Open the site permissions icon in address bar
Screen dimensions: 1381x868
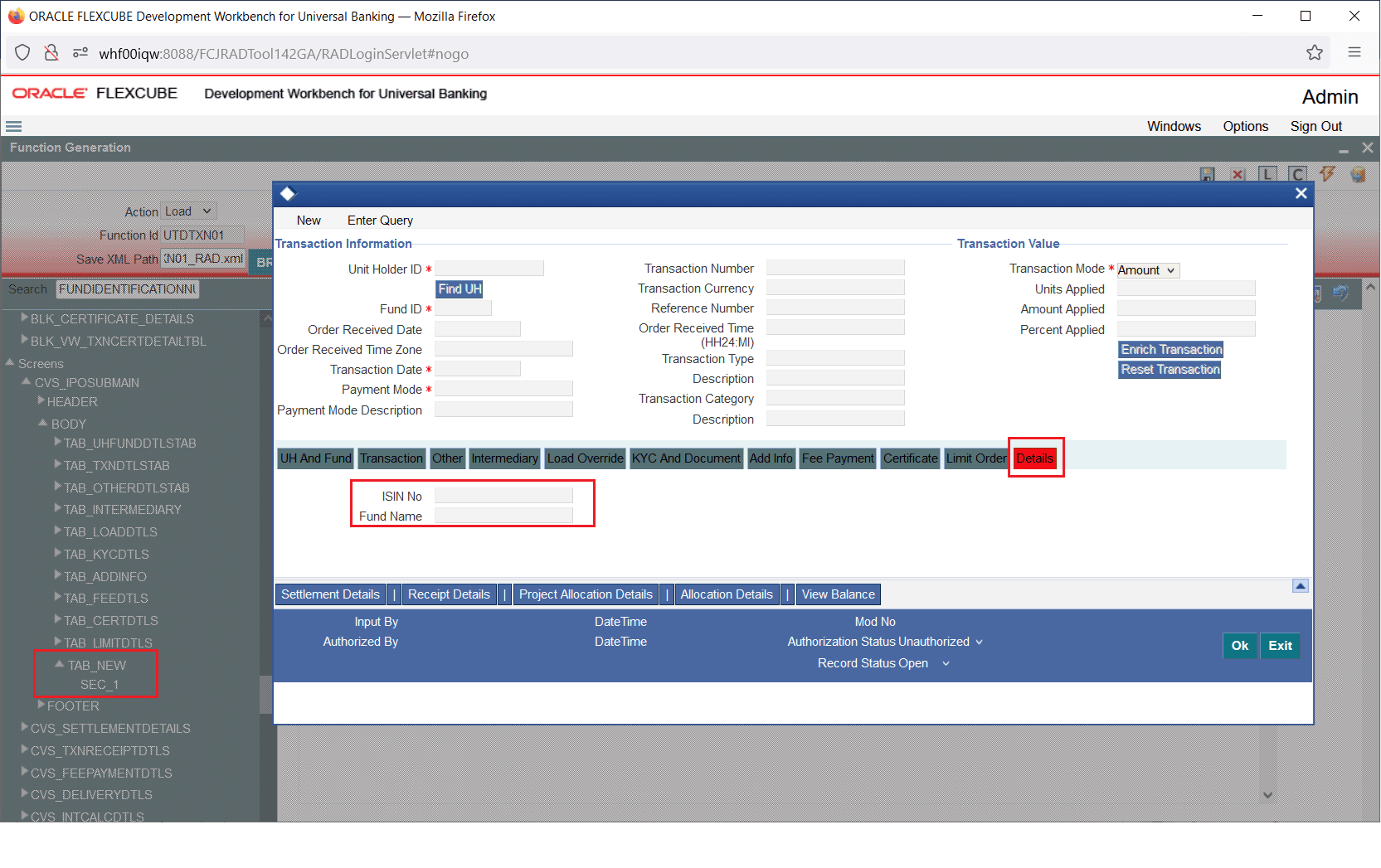coord(80,53)
